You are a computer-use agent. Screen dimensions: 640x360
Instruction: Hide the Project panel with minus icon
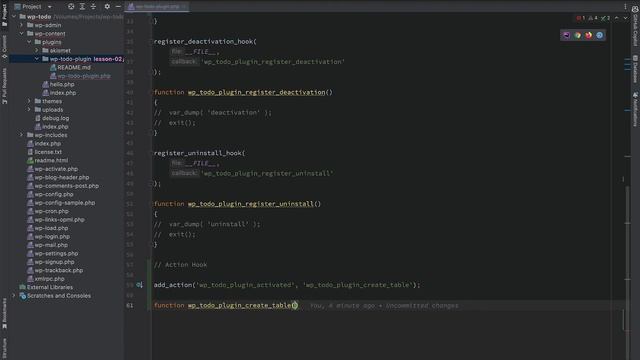118,7
